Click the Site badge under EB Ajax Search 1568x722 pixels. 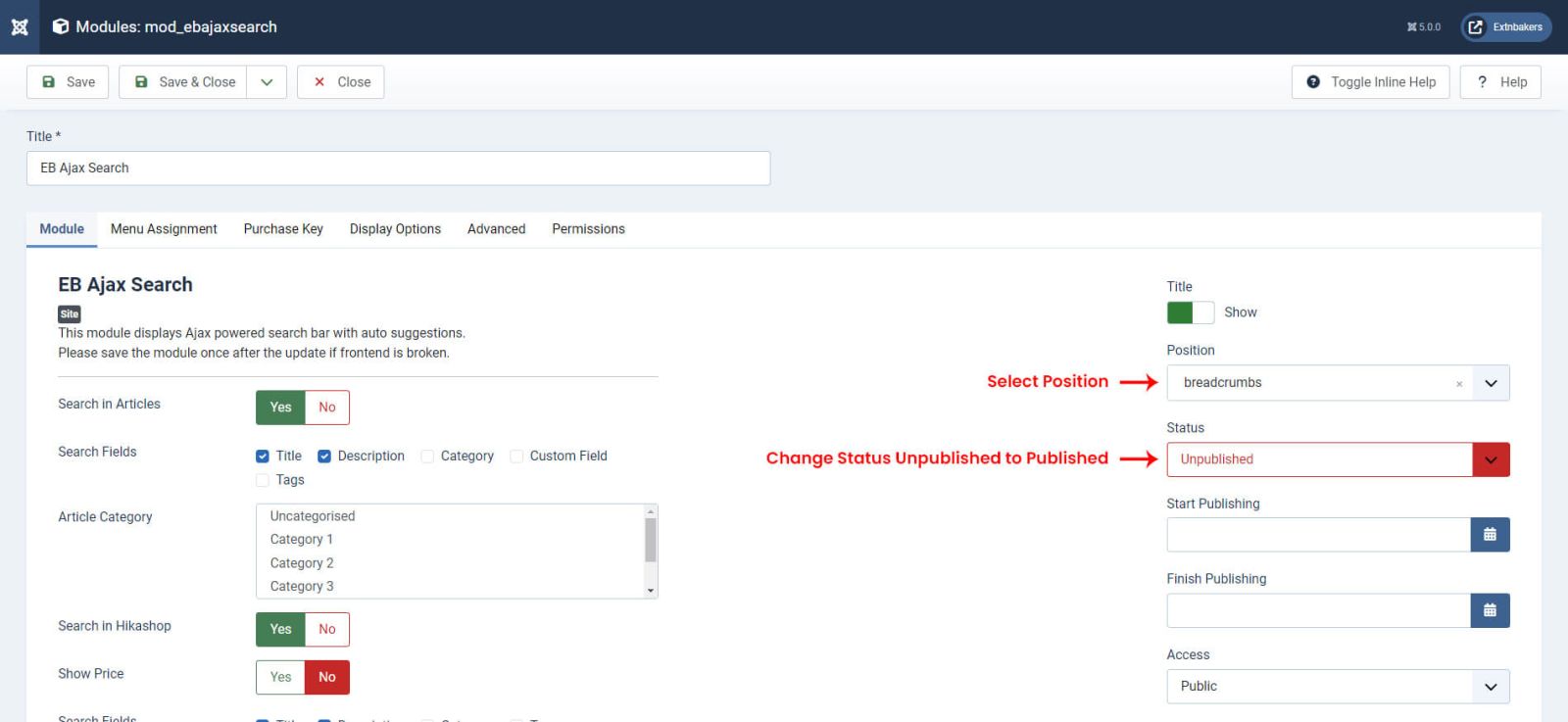pos(70,314)
